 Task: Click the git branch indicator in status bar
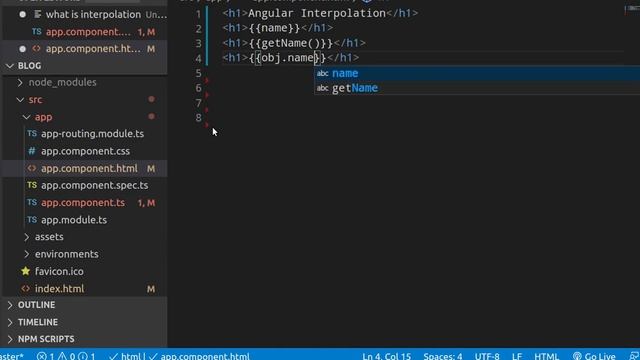[11, 356]
